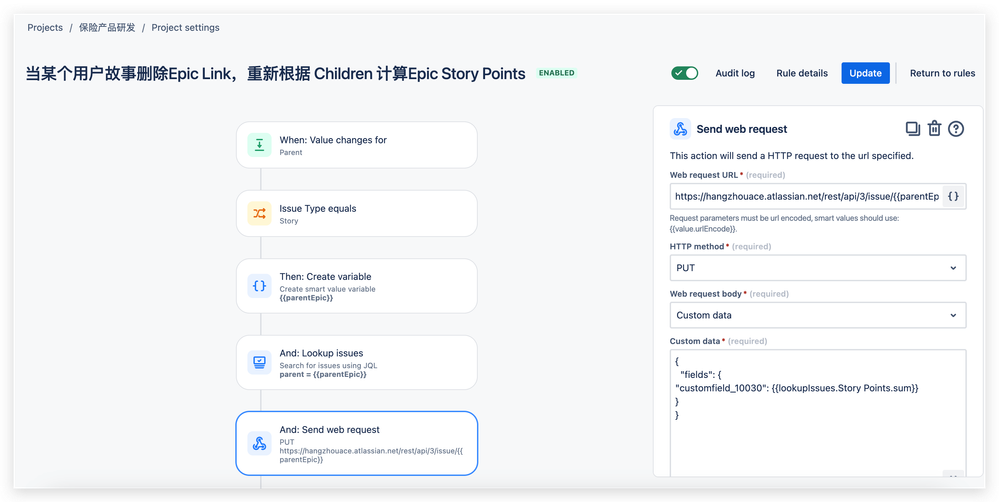The height and width of the screenshot is (502, 999).
Task: Toggle the rule enabled switch off
Action: [685, 73]
